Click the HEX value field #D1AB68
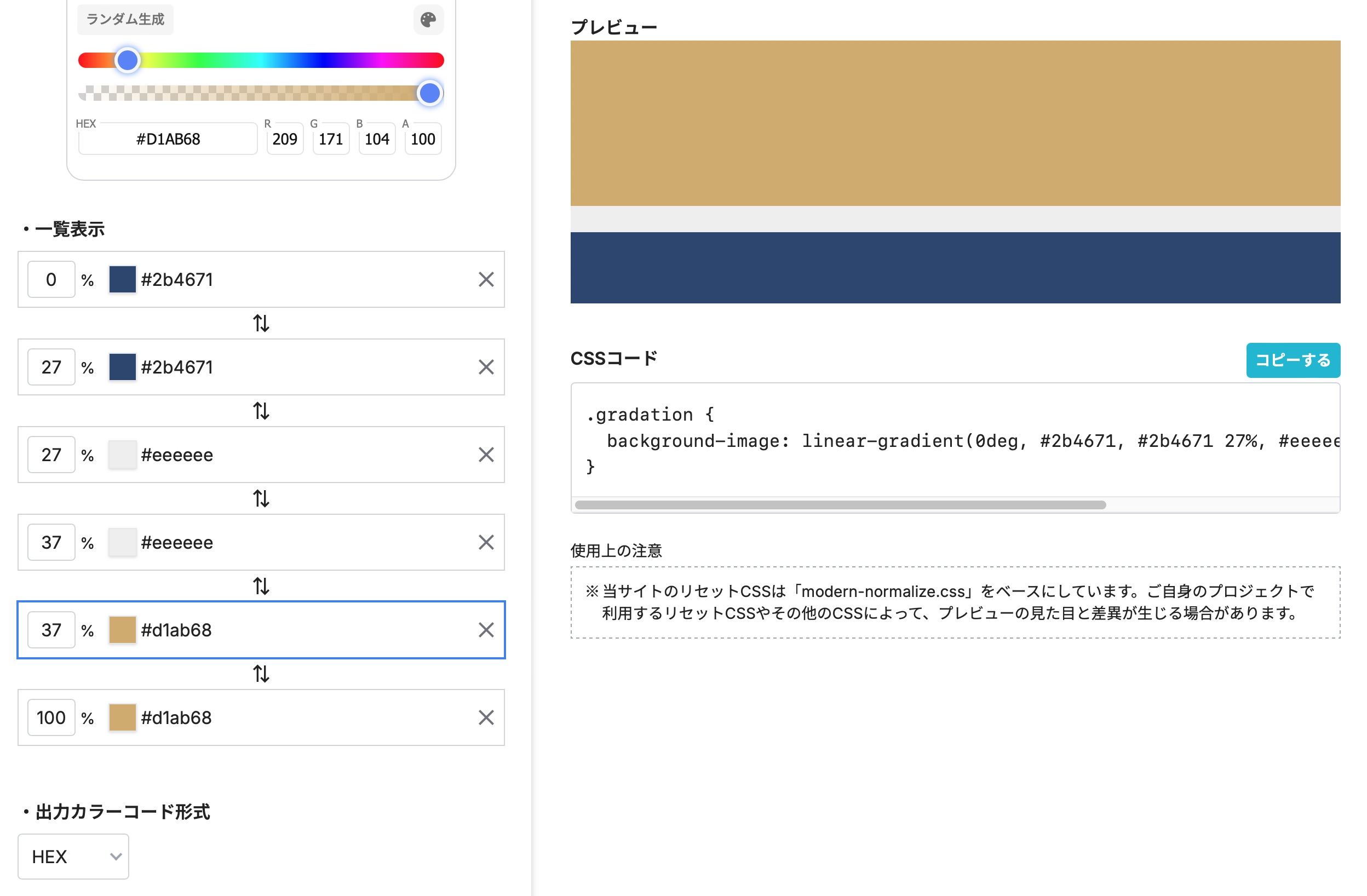Viewport: 1367px width, 896px height. [x=168, y=139]
